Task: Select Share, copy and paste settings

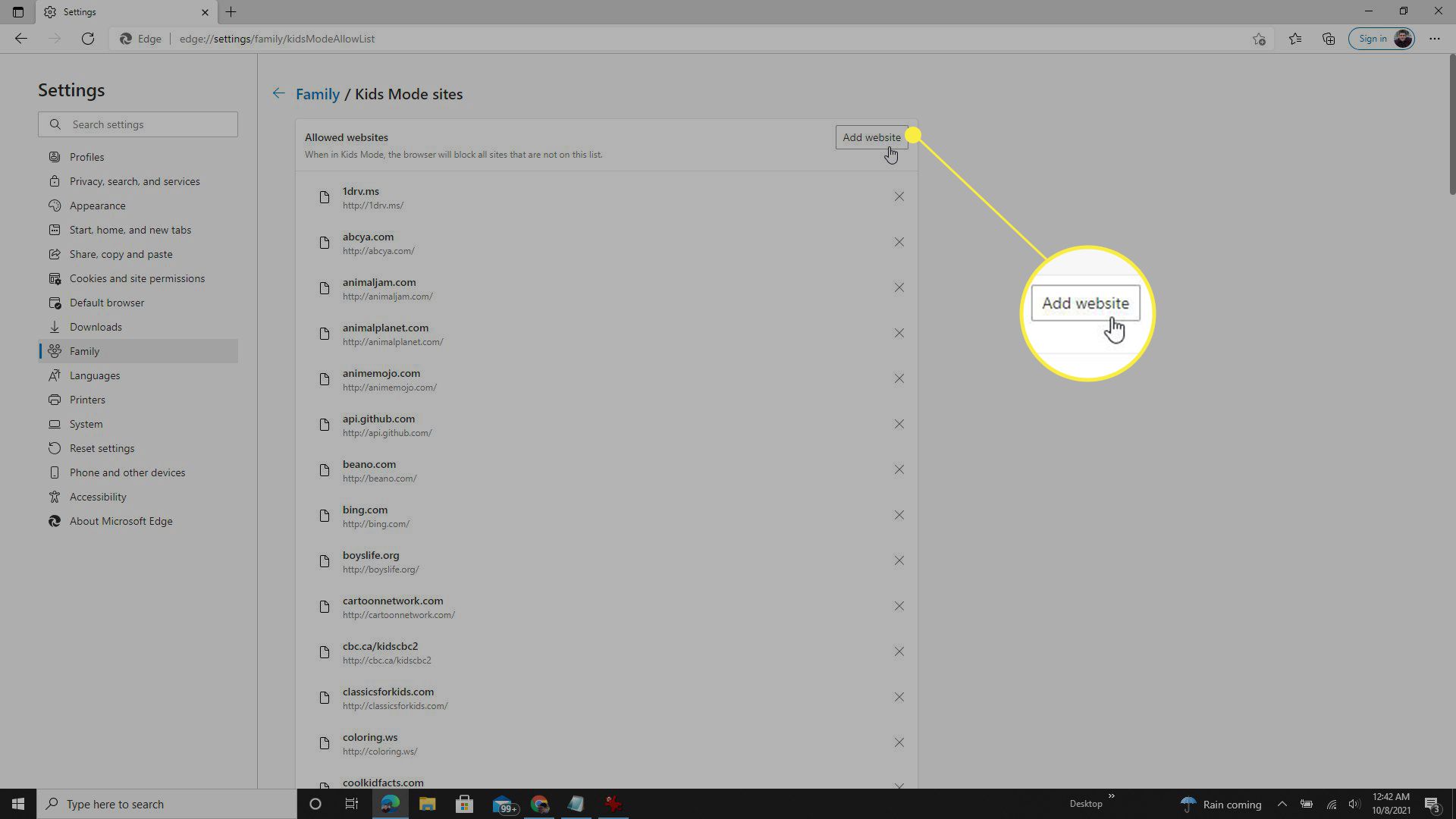Action: click(x=138, y=254)
